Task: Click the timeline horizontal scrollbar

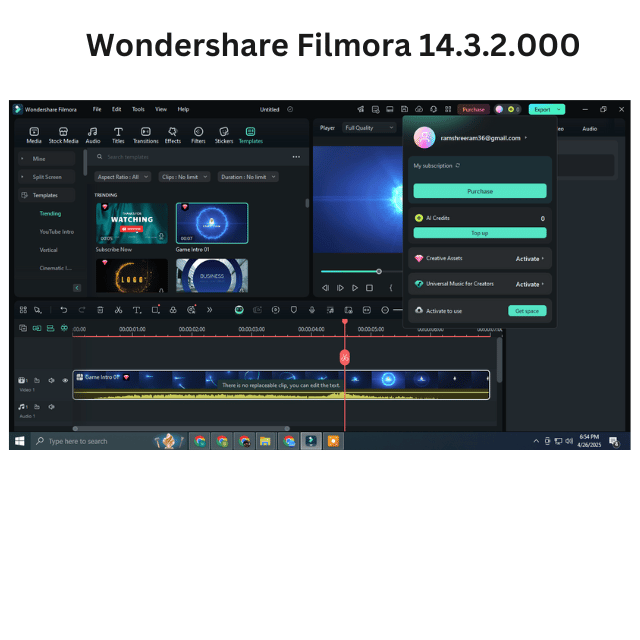Action: (x=181, y=429)
